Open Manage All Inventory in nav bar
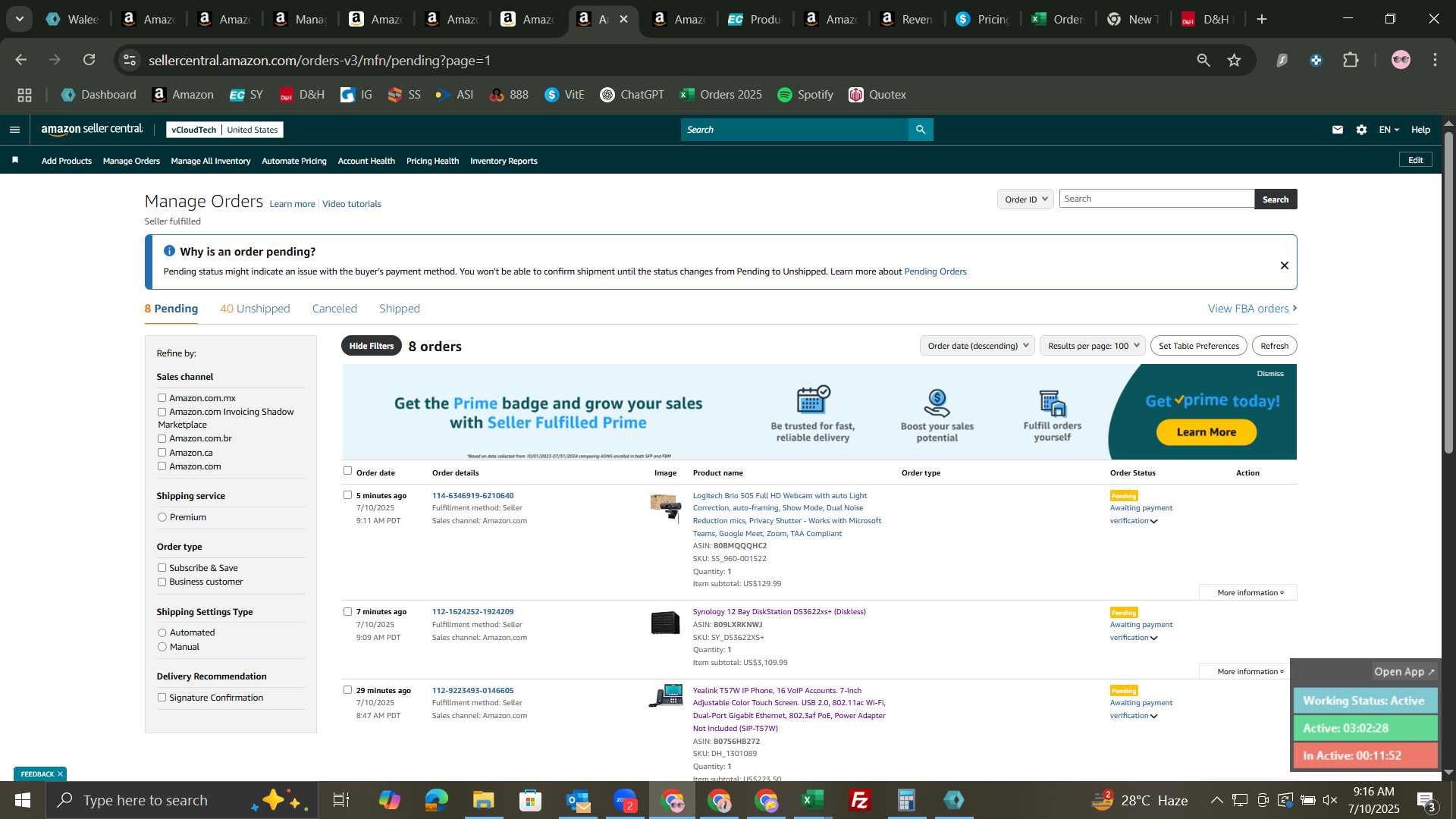 [211, 161]
